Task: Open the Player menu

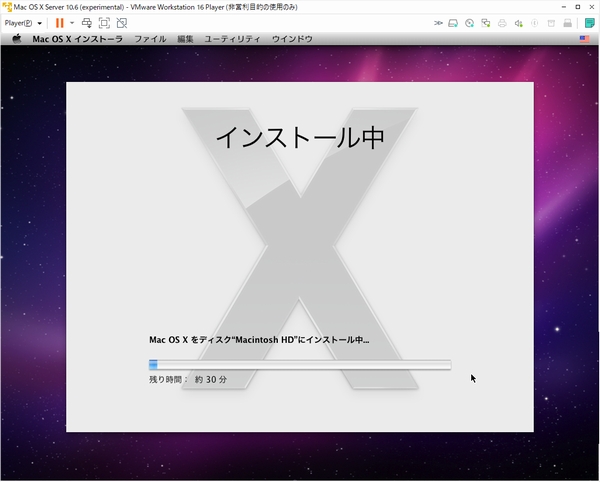Action: [23, 23]
